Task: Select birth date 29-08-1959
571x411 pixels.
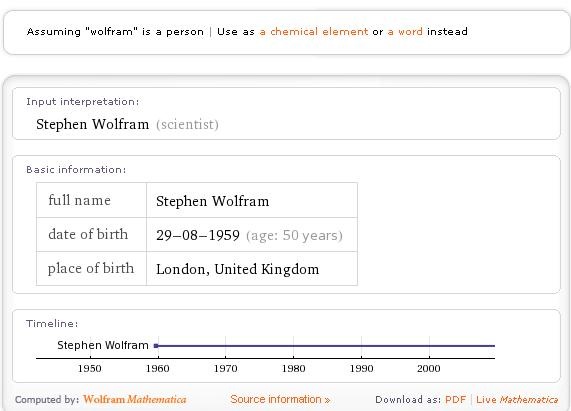Action: click(198, 235)
